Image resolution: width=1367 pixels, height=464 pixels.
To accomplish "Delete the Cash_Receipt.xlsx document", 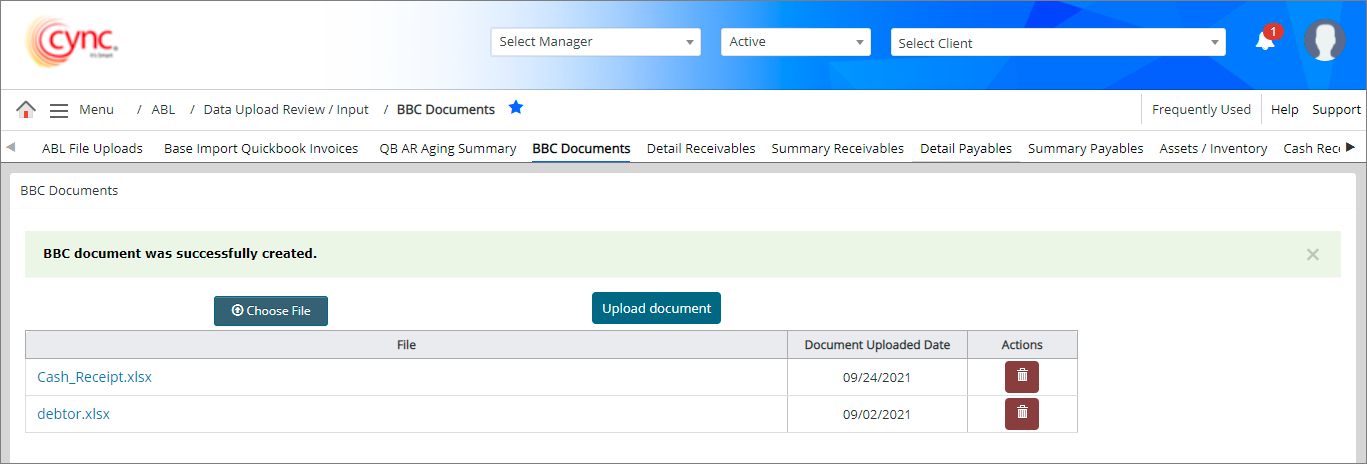I will [1021, 377].
